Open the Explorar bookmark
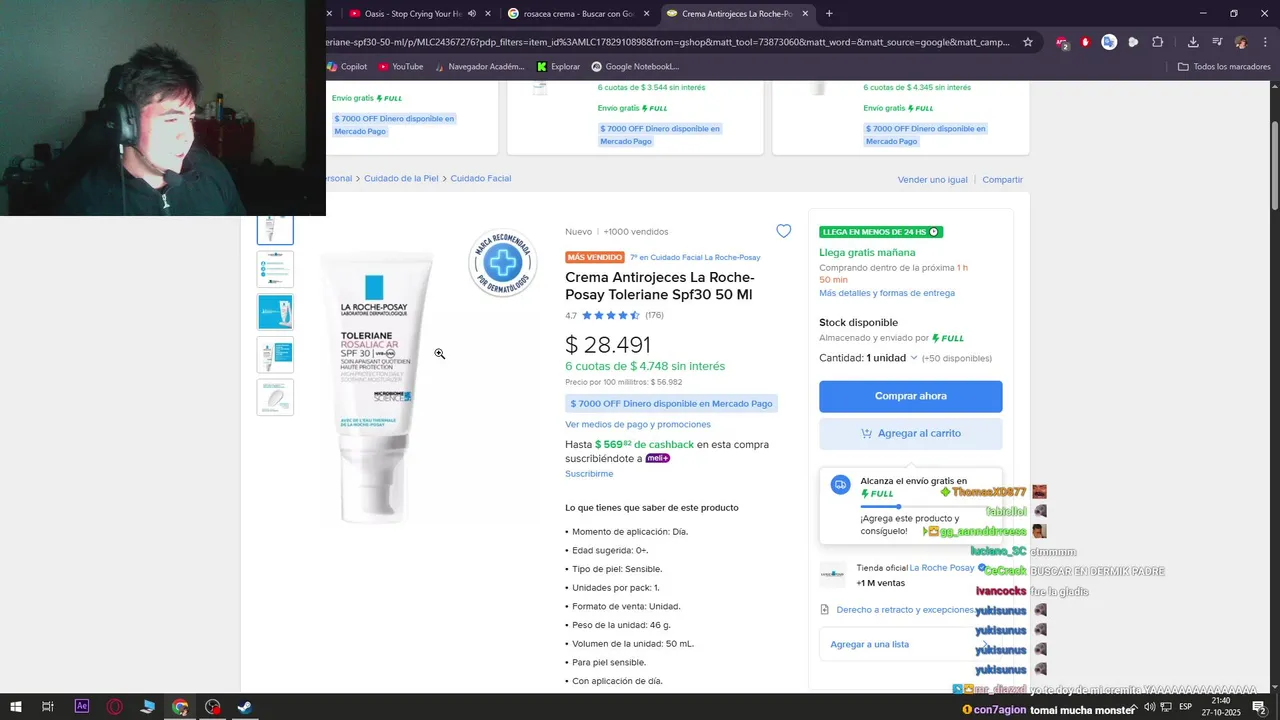The height and width of the screenshot is (720, 1280). (558, 67)
